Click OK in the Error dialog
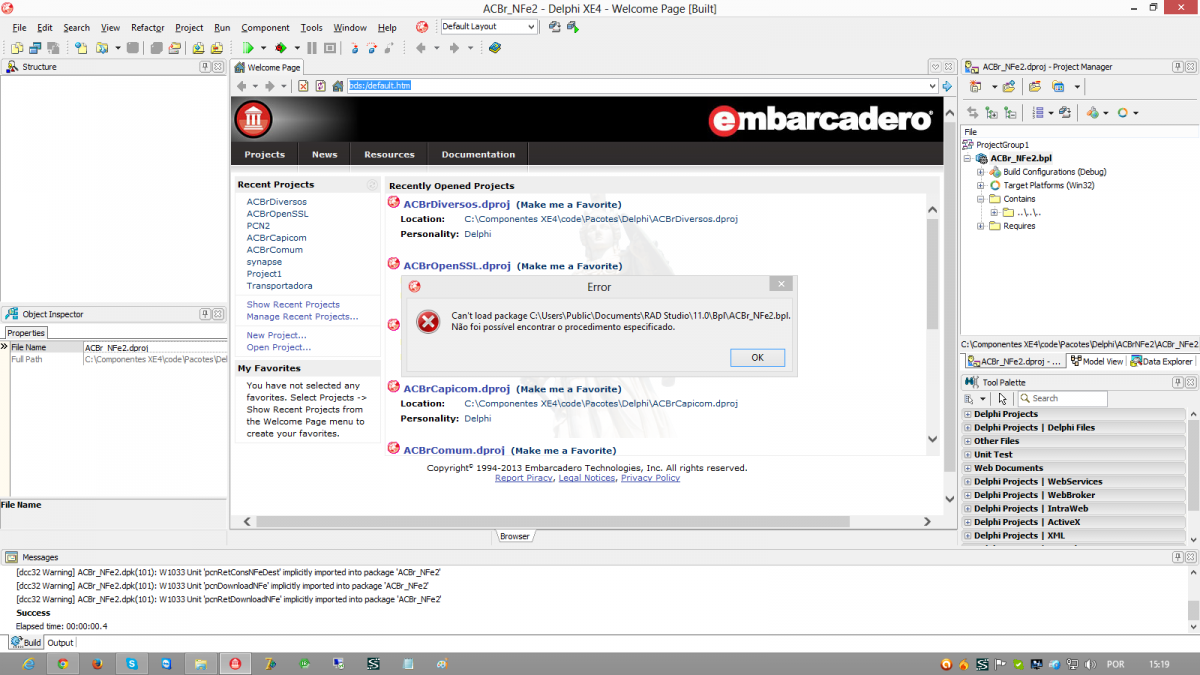Image resolution: width=1200 pixels, height=675 pixels. point(757,358)
